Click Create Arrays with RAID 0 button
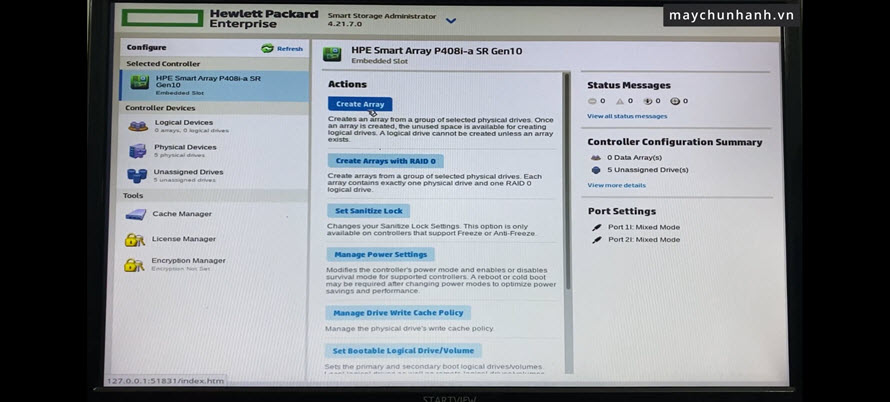This screenshot has height=402, width=890. tap(385, 161)
